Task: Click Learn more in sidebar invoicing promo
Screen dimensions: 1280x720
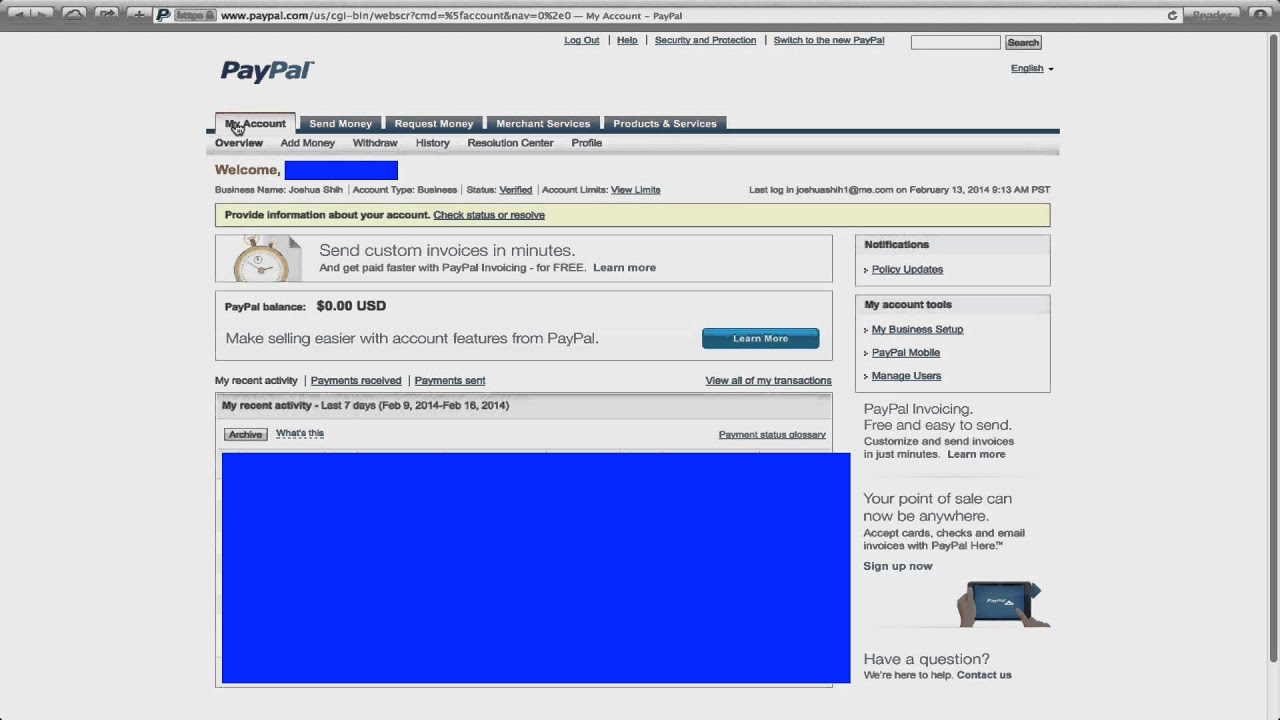Action: pos(976,454)
